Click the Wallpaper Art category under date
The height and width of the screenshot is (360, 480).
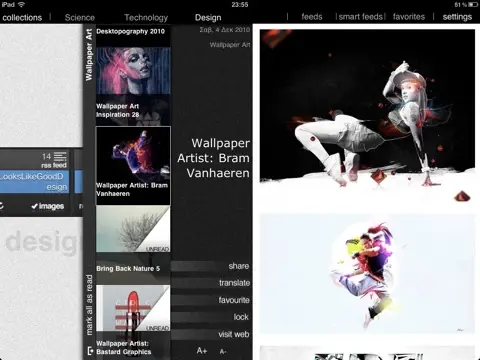(230, 44)
